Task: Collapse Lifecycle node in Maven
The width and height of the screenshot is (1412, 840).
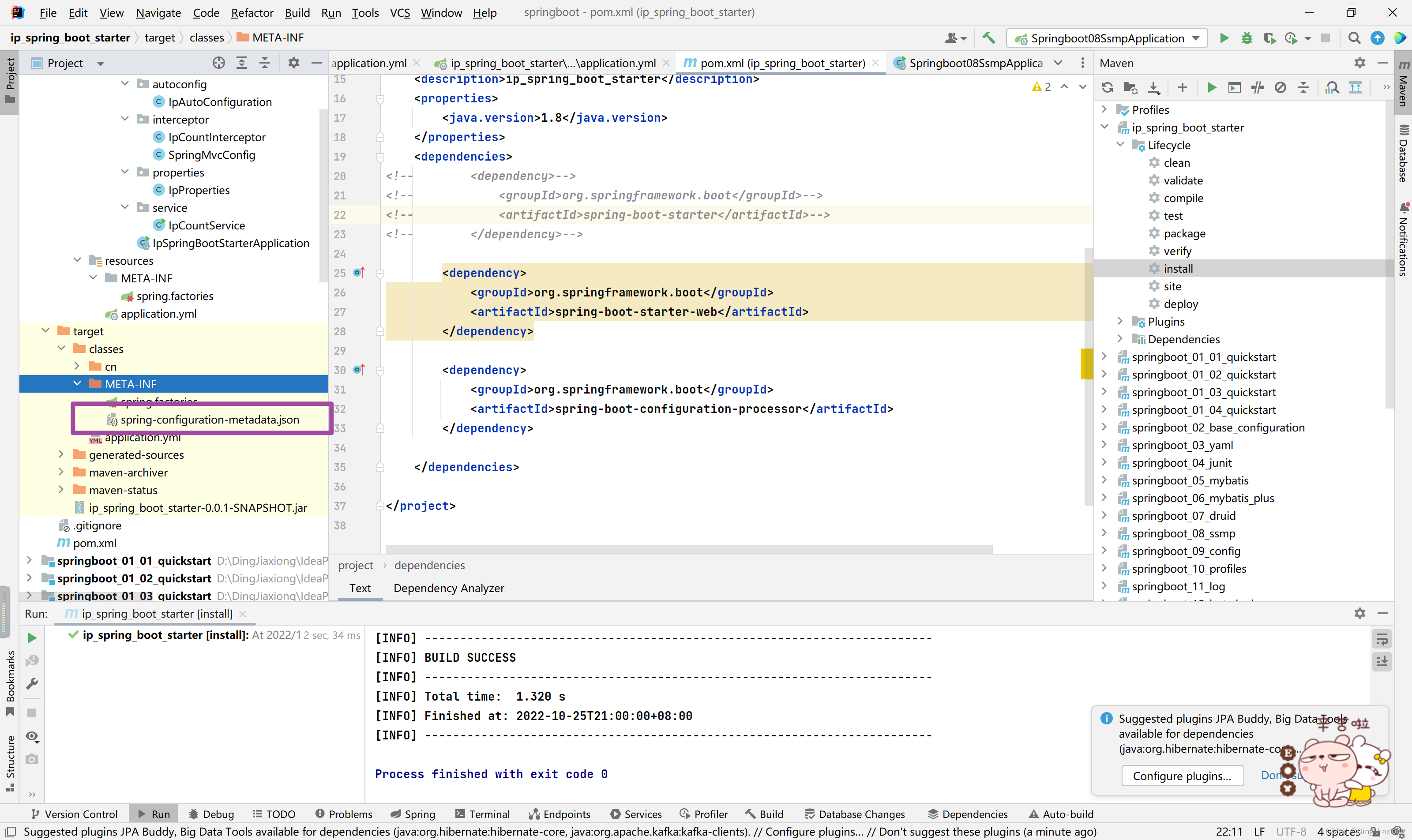Action: pyautogui.click(x=1120, y=144)
